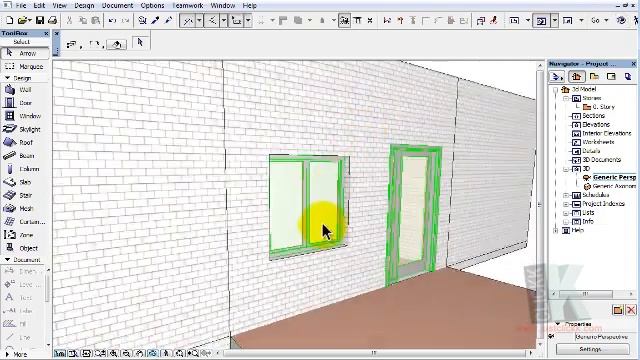Screen dimensions: 640x360
Task: Collapse the Design section in ToolBox
Action: 7,78
